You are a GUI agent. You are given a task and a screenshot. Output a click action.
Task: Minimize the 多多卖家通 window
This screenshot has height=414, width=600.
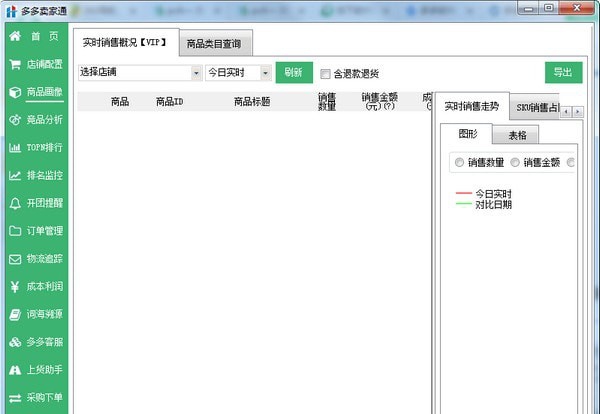[529, 8]
